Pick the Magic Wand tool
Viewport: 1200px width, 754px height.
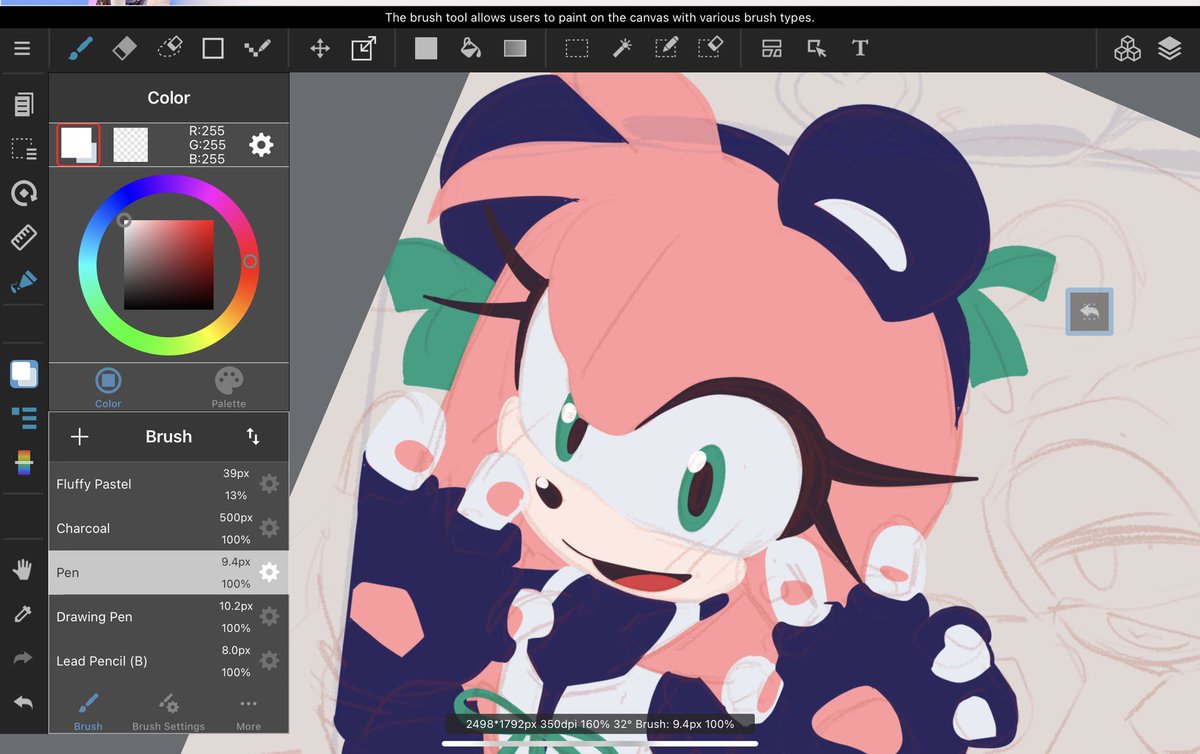(622, 48)
